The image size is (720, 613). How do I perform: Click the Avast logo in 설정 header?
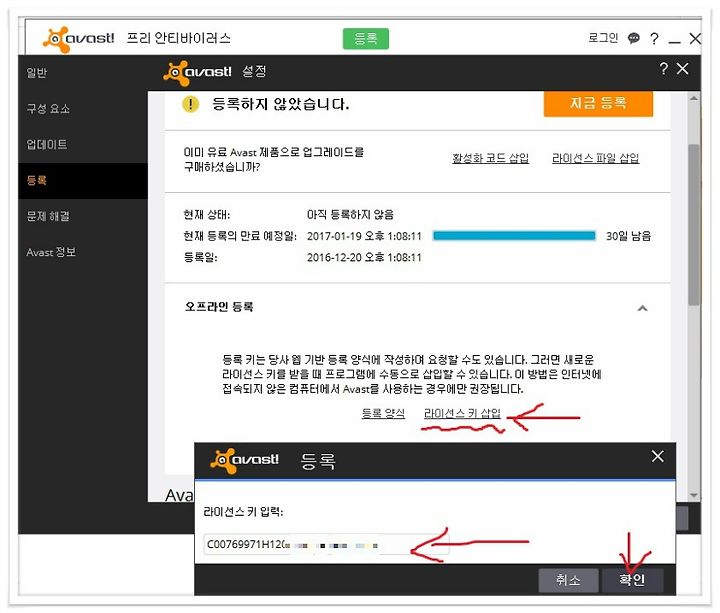tap(197, 73)
